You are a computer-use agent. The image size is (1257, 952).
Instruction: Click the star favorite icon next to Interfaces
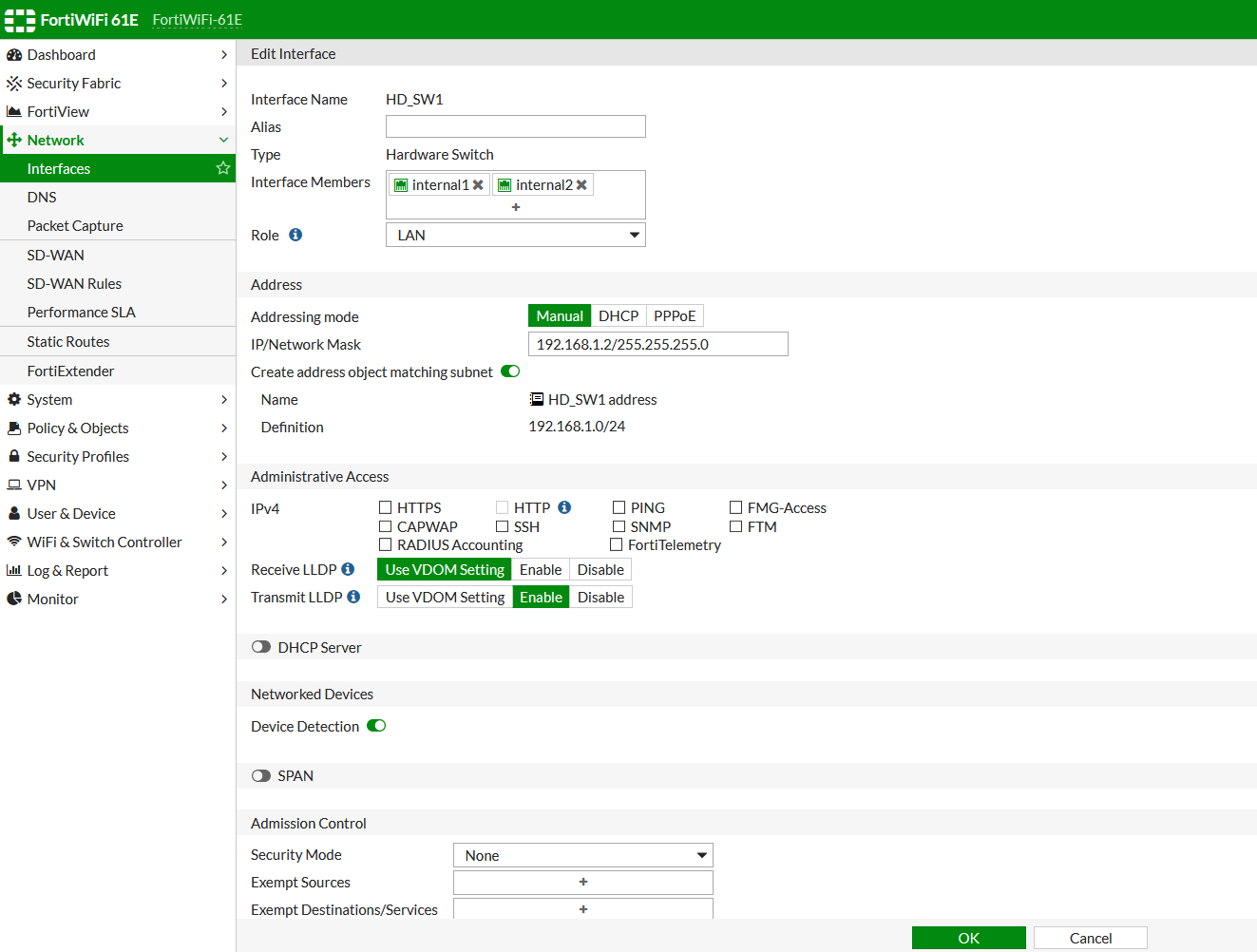(x=222, y=168)
